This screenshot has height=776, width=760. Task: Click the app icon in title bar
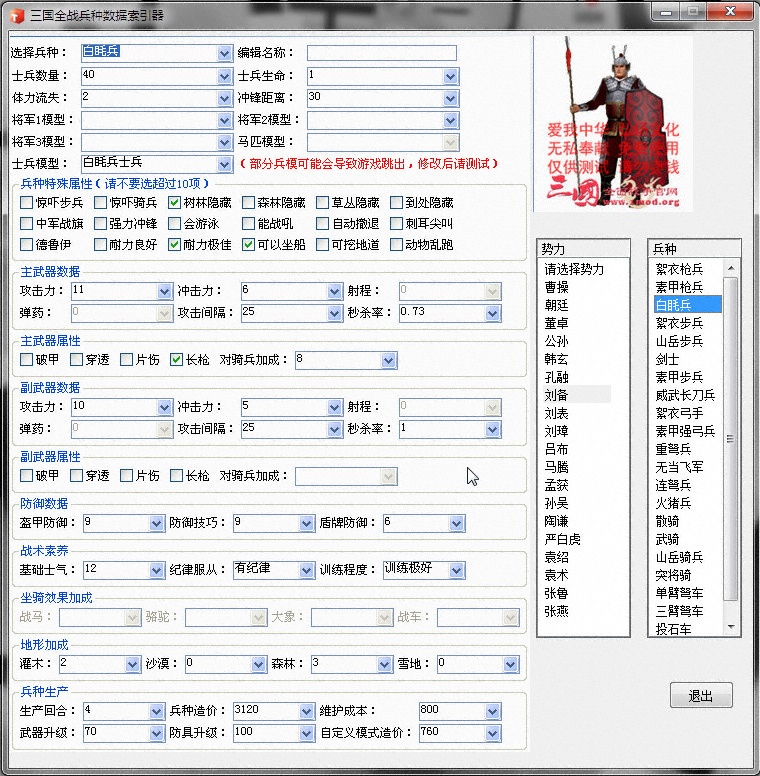click(x=14, y=14)
